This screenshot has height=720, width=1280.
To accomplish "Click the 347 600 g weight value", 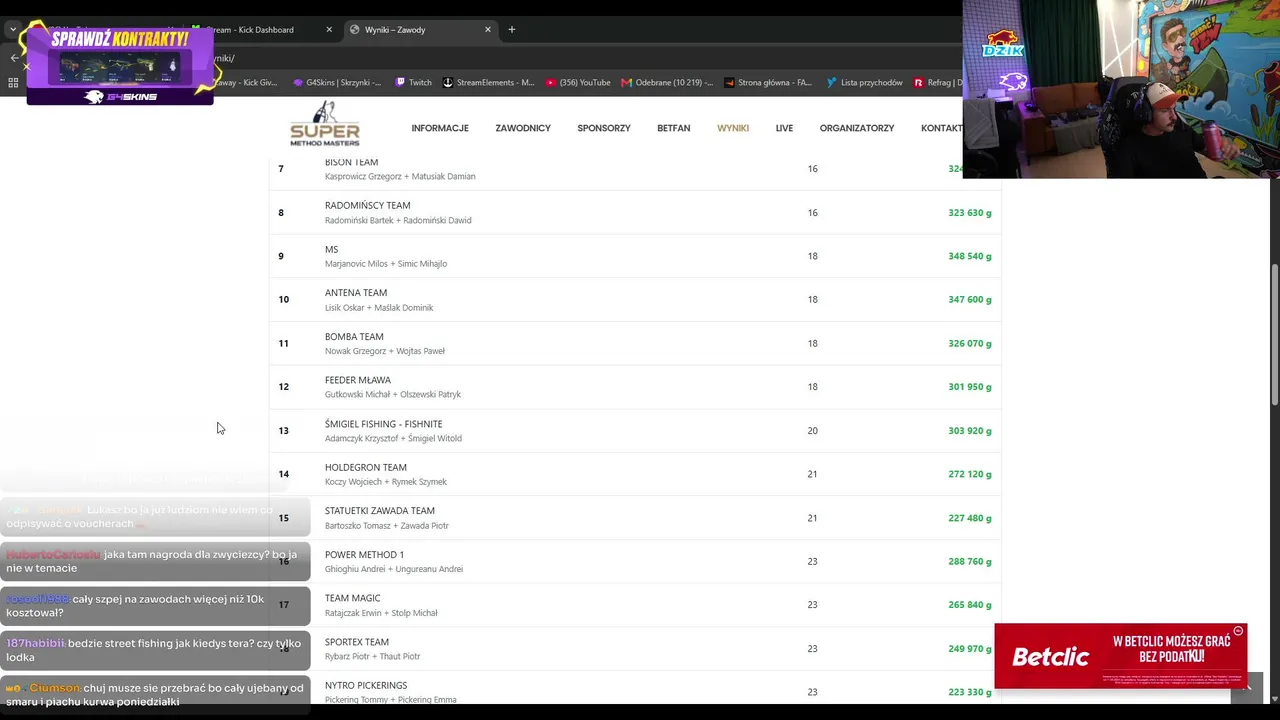I will pyautogui.click(x=970, y=300).
